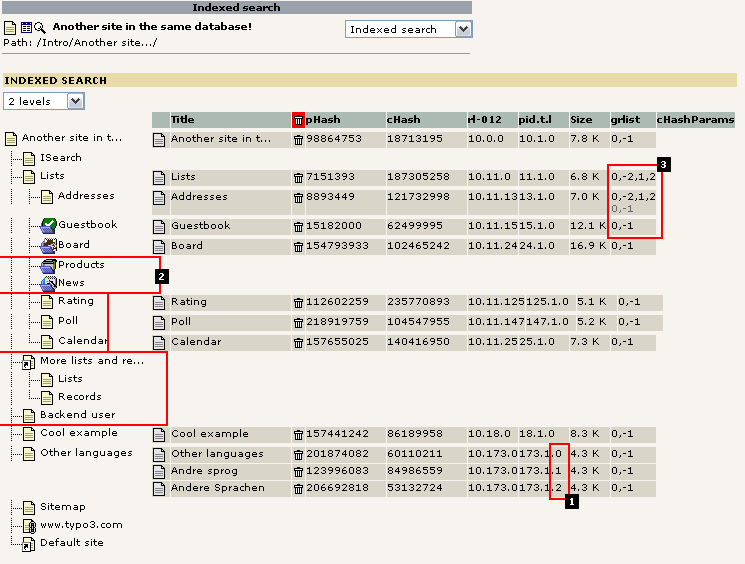Click the Products folder icon in tree
The width and height of the screenshot is (745, 564).
coord(48,265)
